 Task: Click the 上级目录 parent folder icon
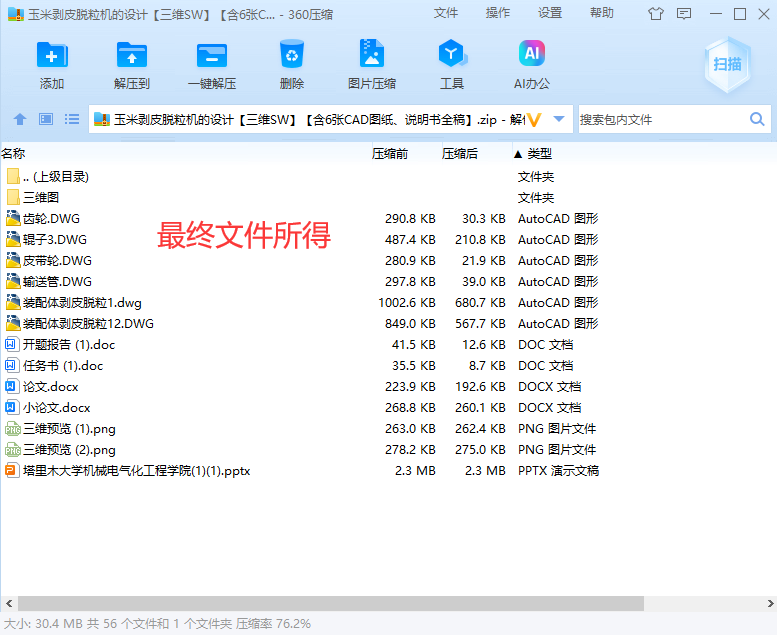[x=13, y=176]
